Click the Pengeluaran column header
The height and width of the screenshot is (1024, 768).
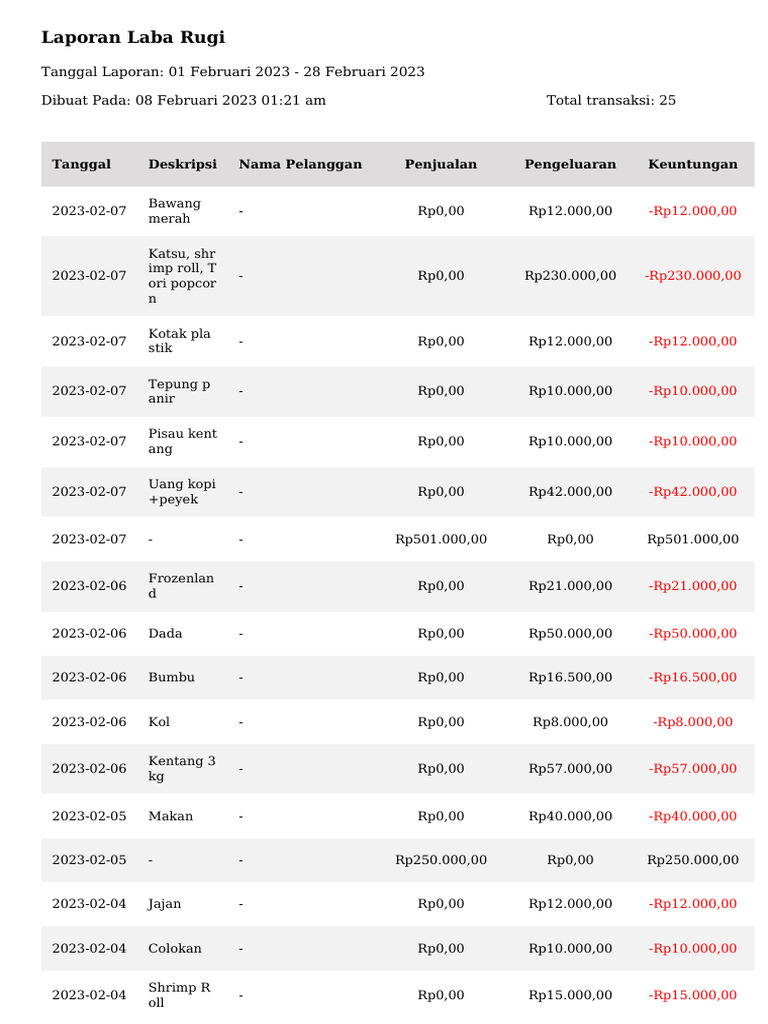click(x=570, y=164)
